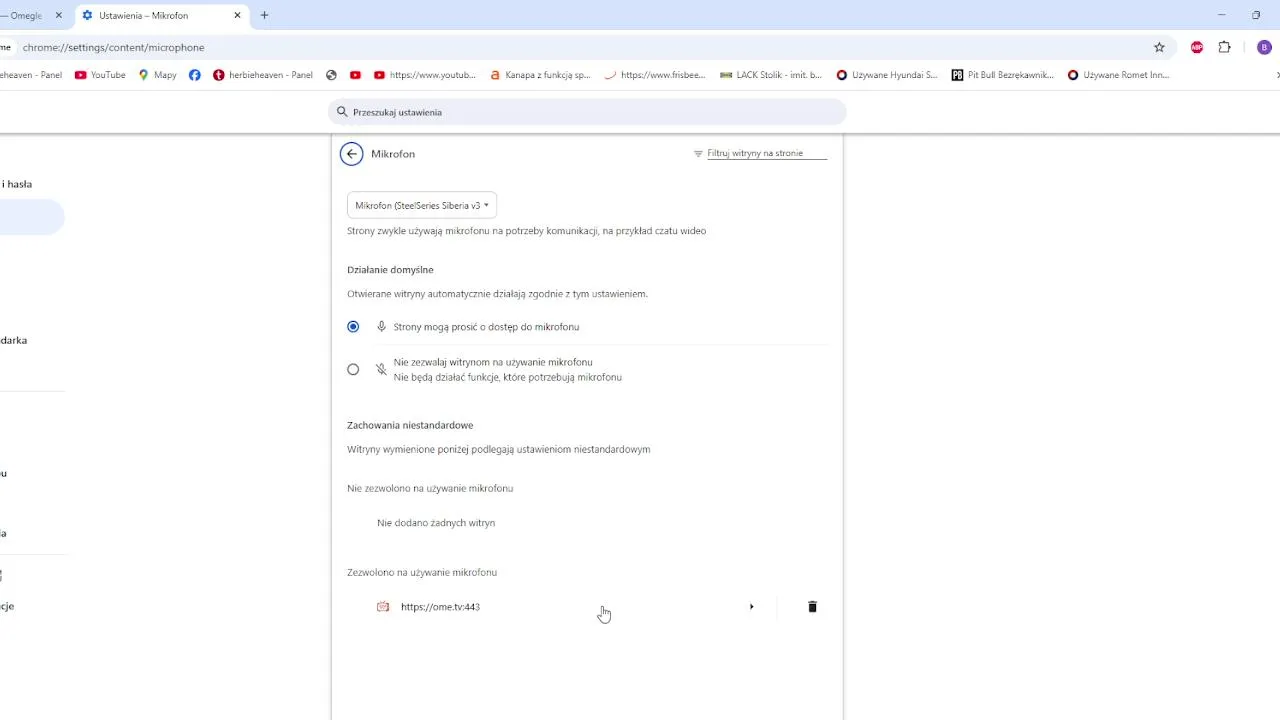1280x720 pixels.
Task: Open Używane Hyundai S... bookmark
Action: (x=887, y=75)
